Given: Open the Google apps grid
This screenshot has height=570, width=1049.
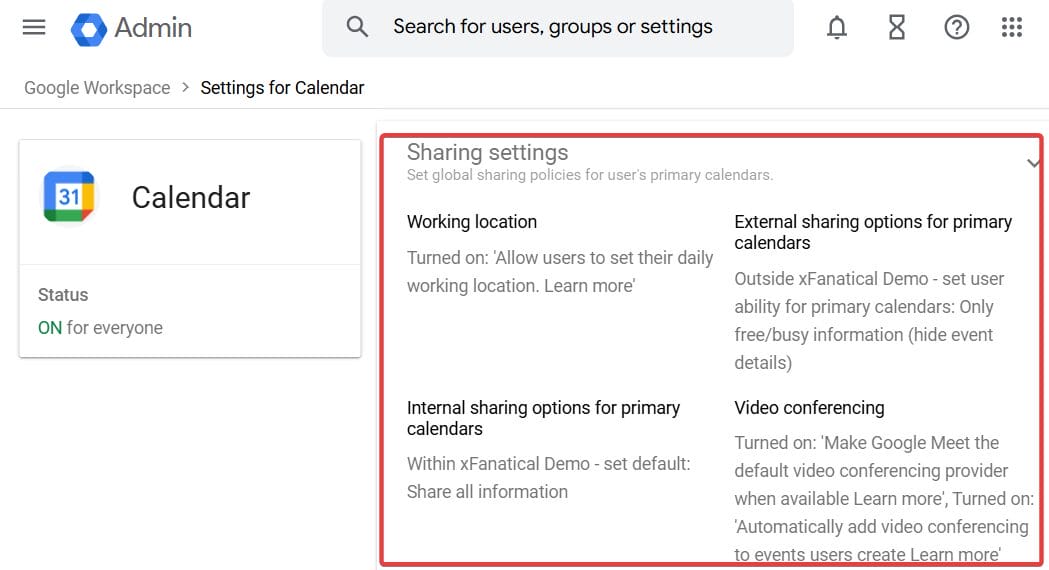Looking at the screenshot, I should (x=1012, y=27).
